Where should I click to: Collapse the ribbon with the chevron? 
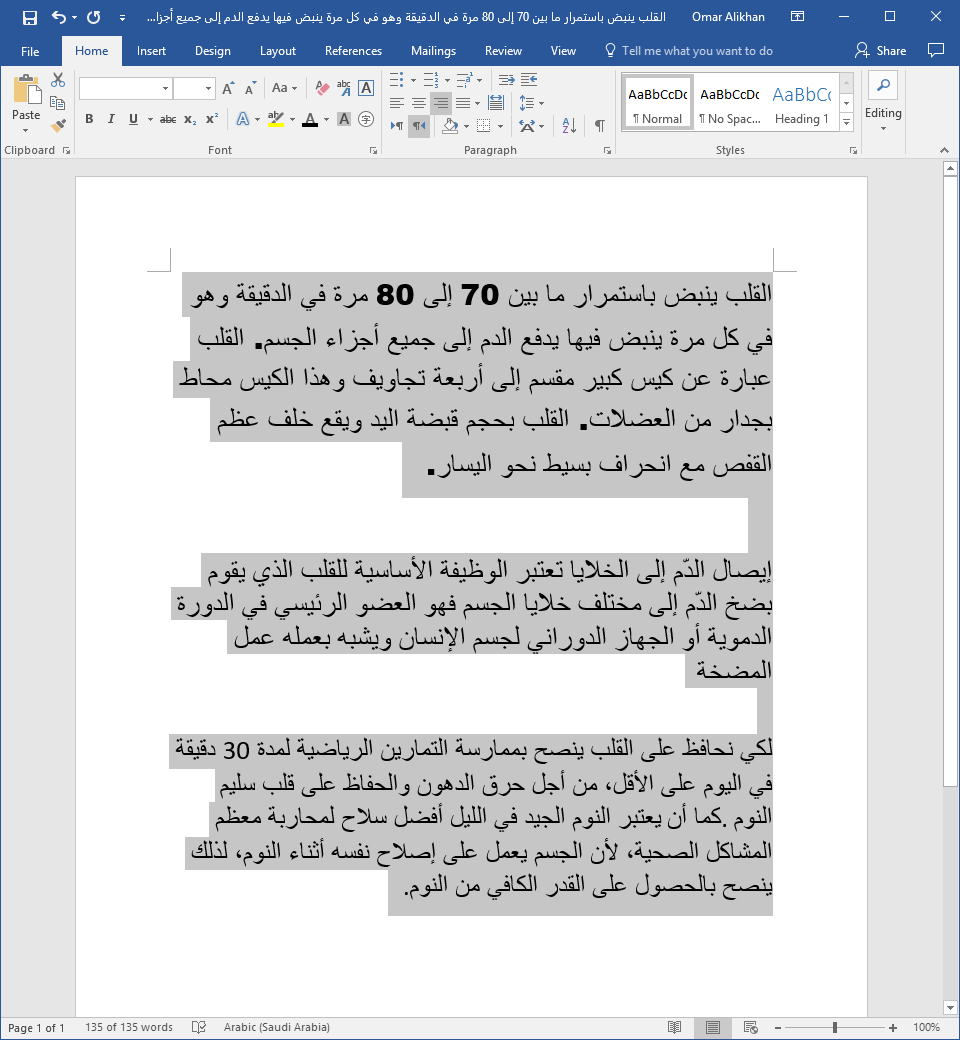point(945,151)
